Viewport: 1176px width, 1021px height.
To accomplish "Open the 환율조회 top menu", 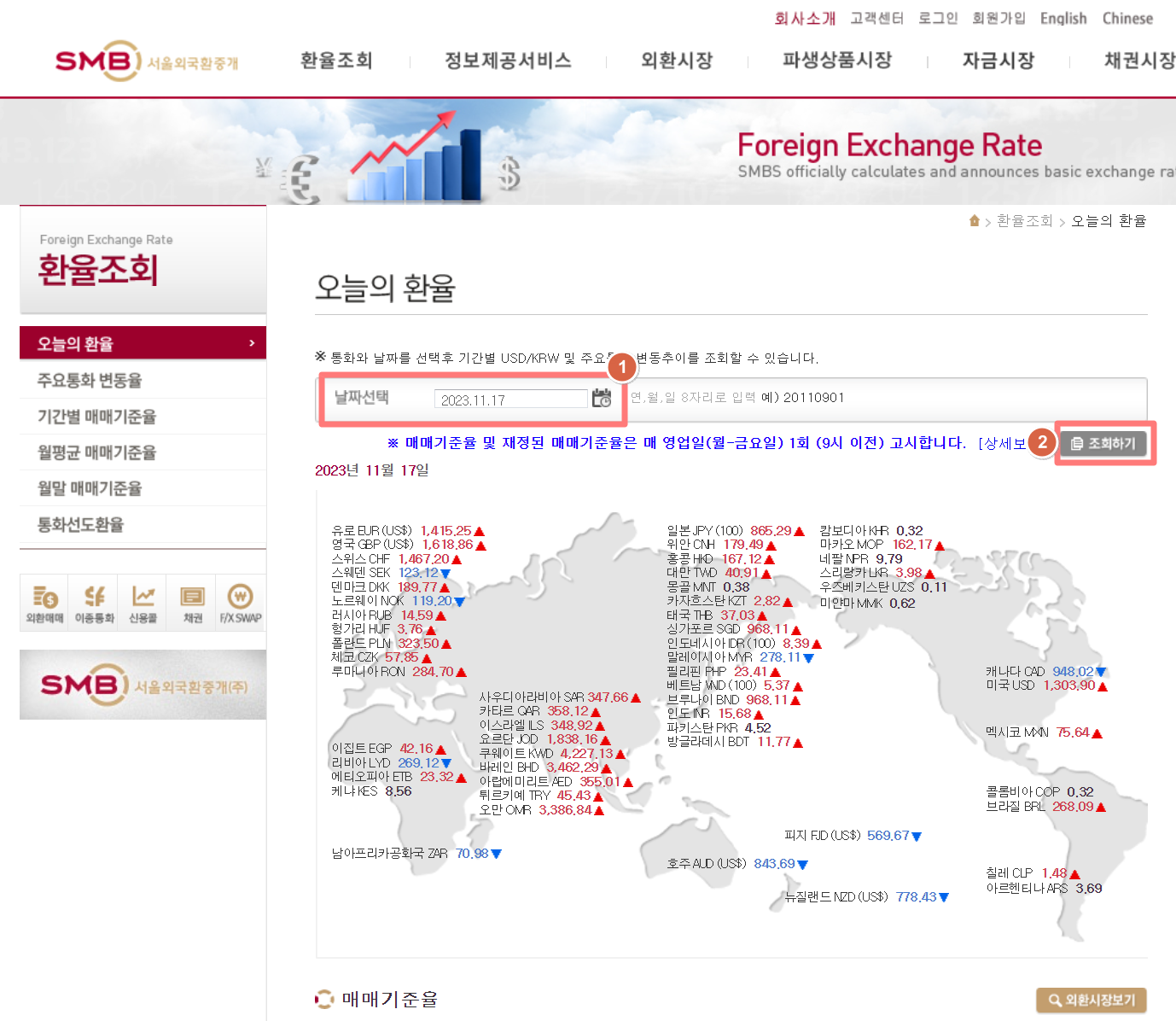I will tap(336, 61).
